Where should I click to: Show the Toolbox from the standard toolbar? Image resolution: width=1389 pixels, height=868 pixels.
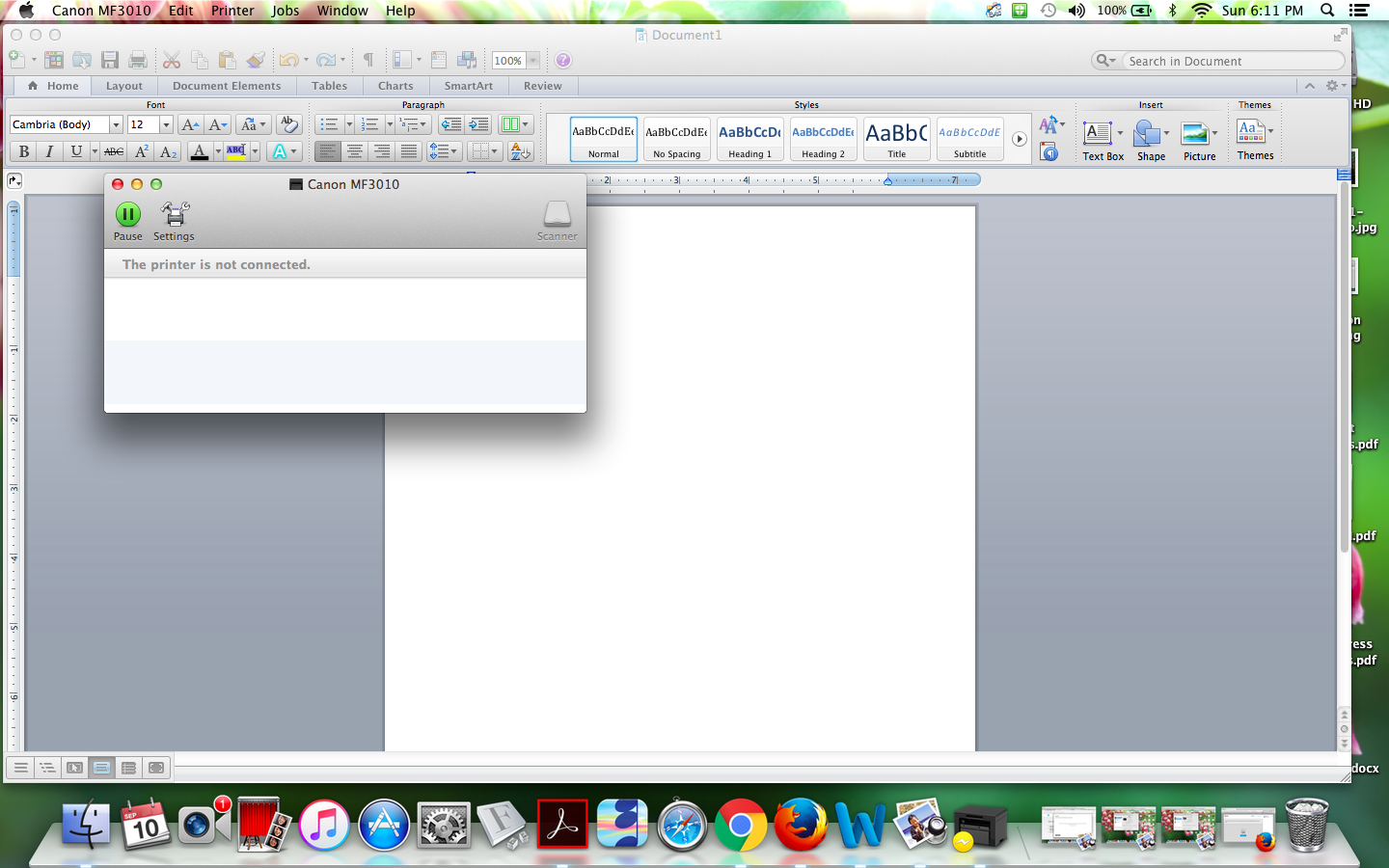[439, 60]
